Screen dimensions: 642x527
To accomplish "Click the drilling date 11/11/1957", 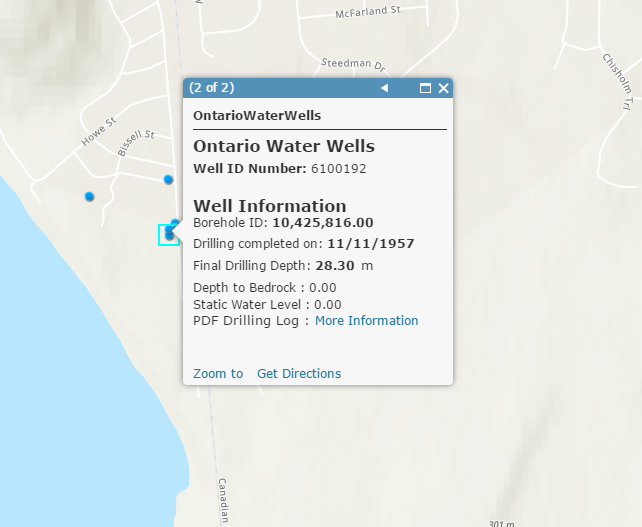I will point(371,244).
